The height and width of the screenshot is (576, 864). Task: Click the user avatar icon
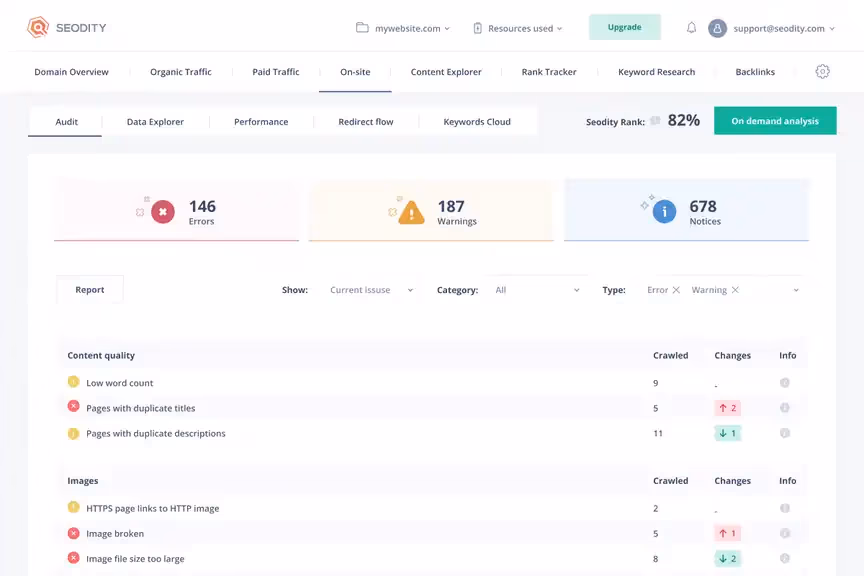pyautogui.click(x=717, y=28)
